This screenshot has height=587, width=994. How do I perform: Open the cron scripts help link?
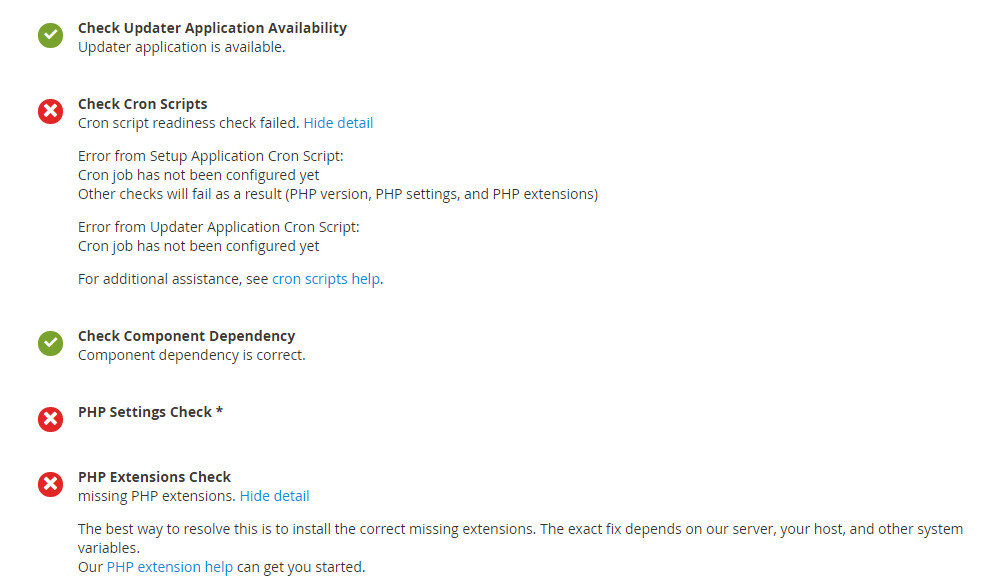point(325,279)
